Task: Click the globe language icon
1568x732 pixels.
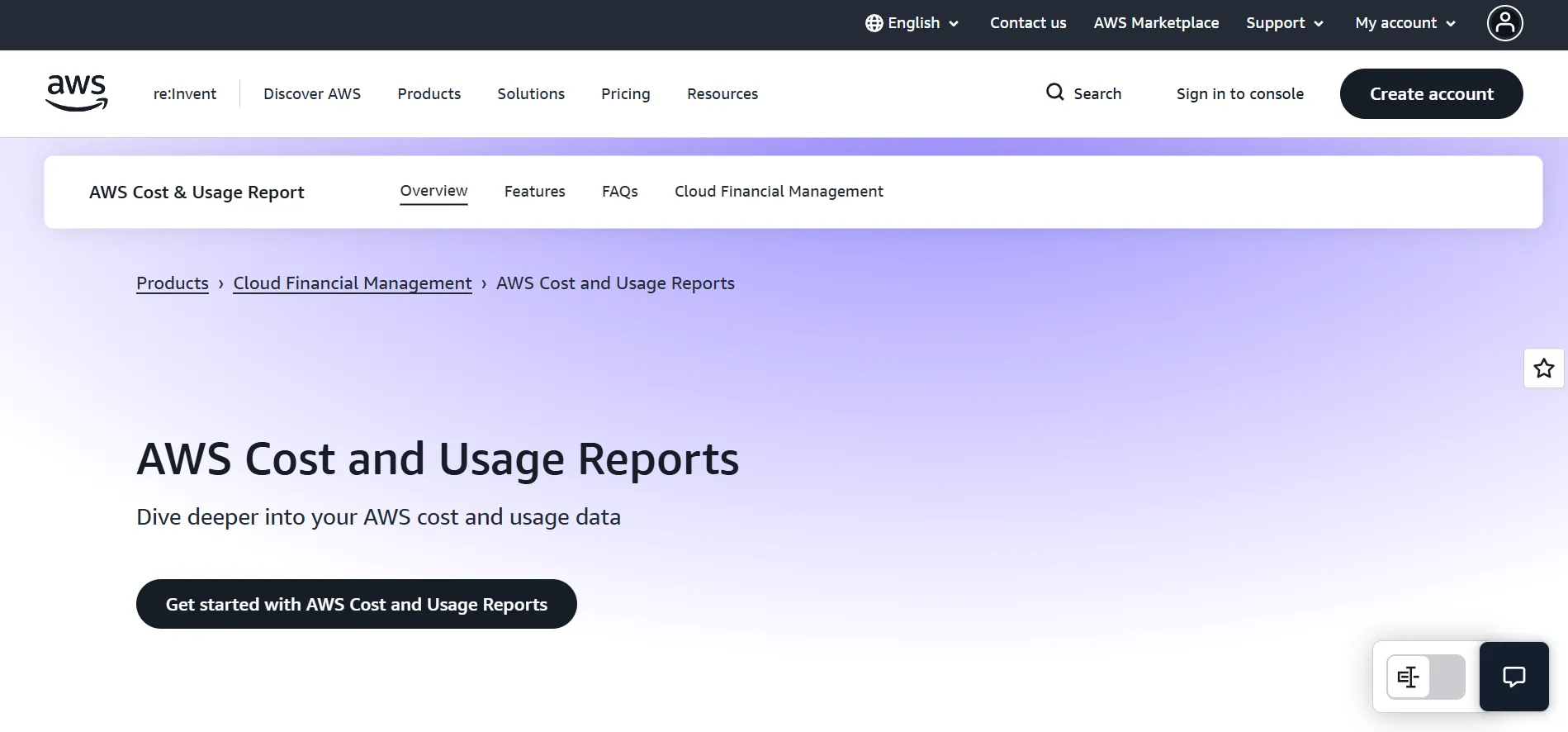Action: [x=874, y=23]
